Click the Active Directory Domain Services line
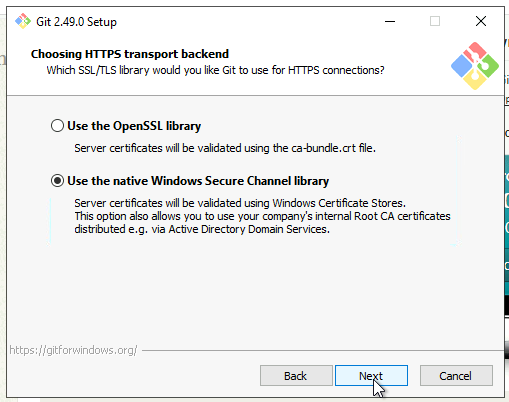 pyautogui.click(x=202, y=229)
